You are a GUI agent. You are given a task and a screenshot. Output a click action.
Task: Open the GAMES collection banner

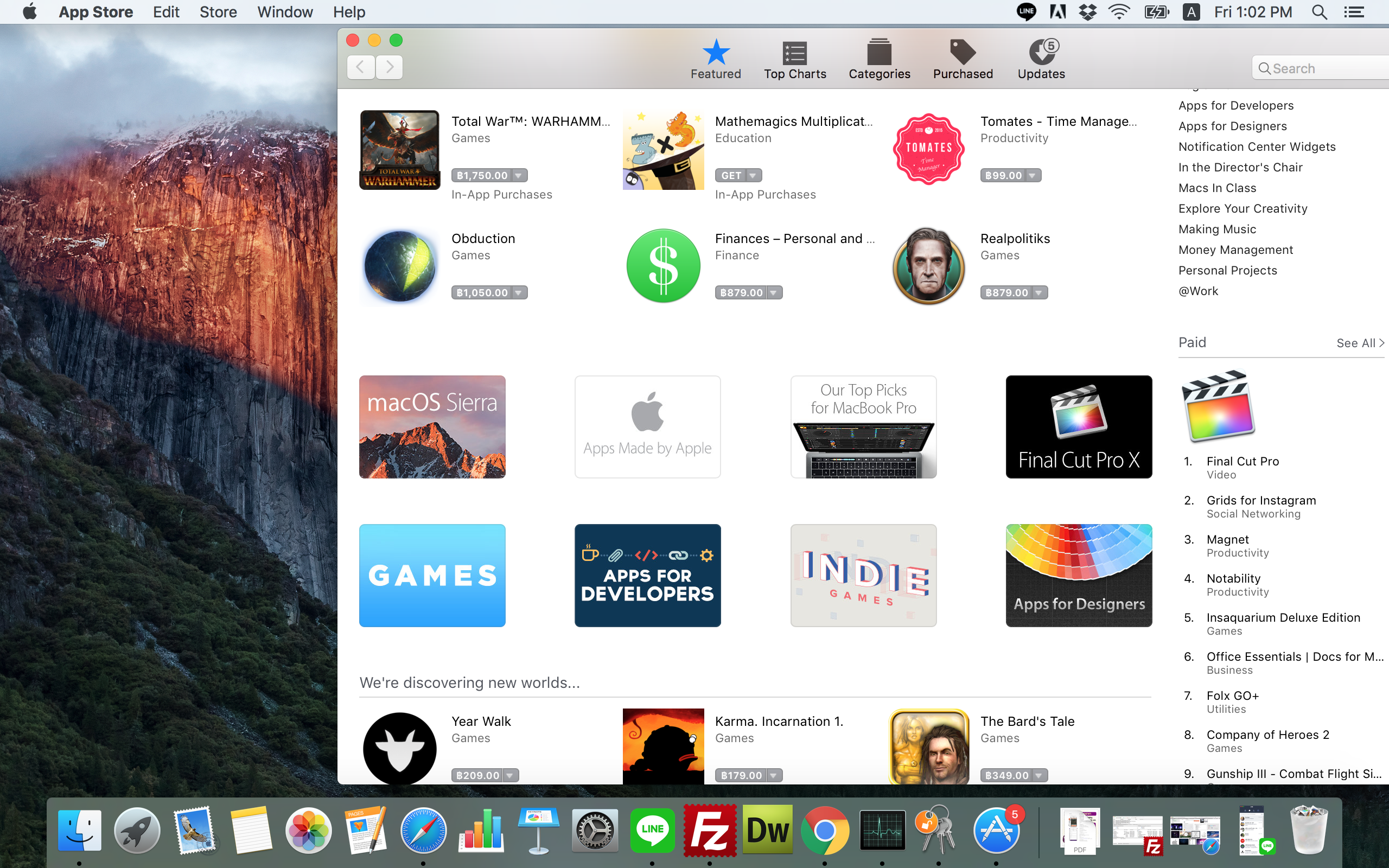[x=432, y=575]
